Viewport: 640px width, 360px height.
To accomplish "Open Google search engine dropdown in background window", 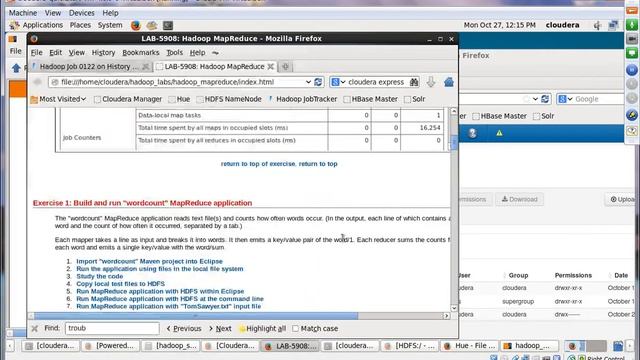I will click(566, 99).
